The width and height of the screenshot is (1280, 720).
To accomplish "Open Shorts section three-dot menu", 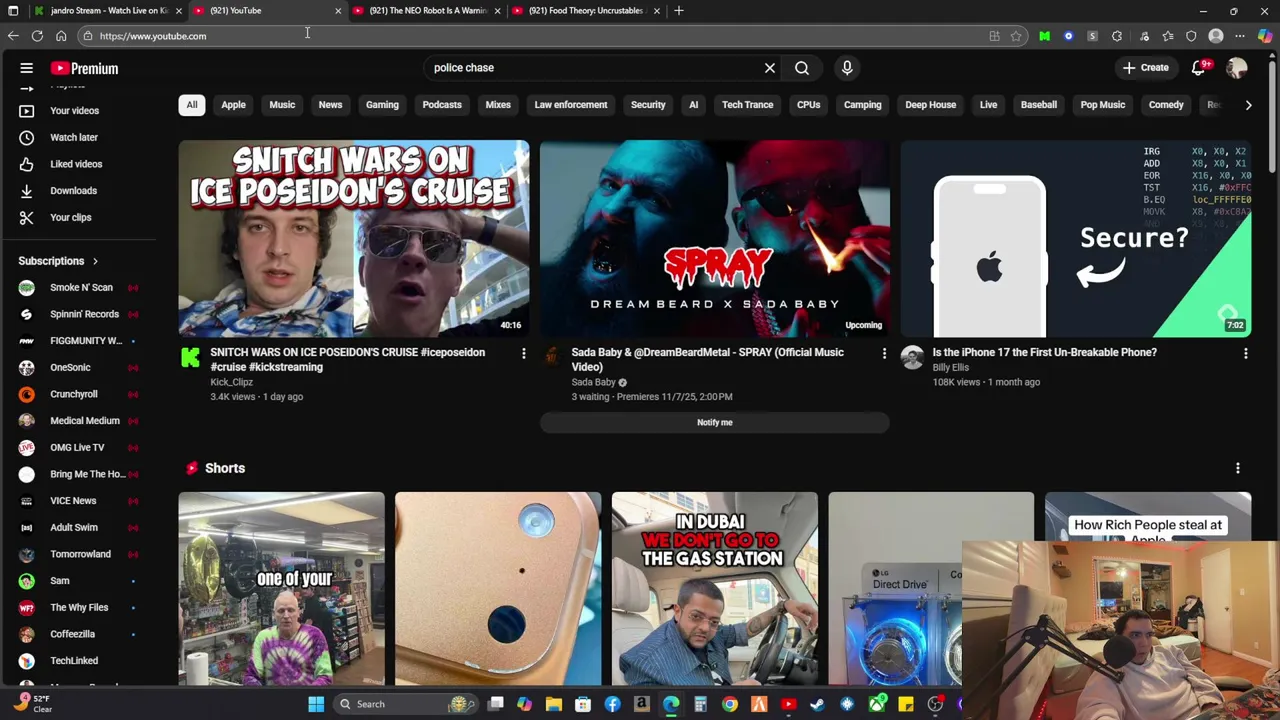I will click(x=1238, y=468).
